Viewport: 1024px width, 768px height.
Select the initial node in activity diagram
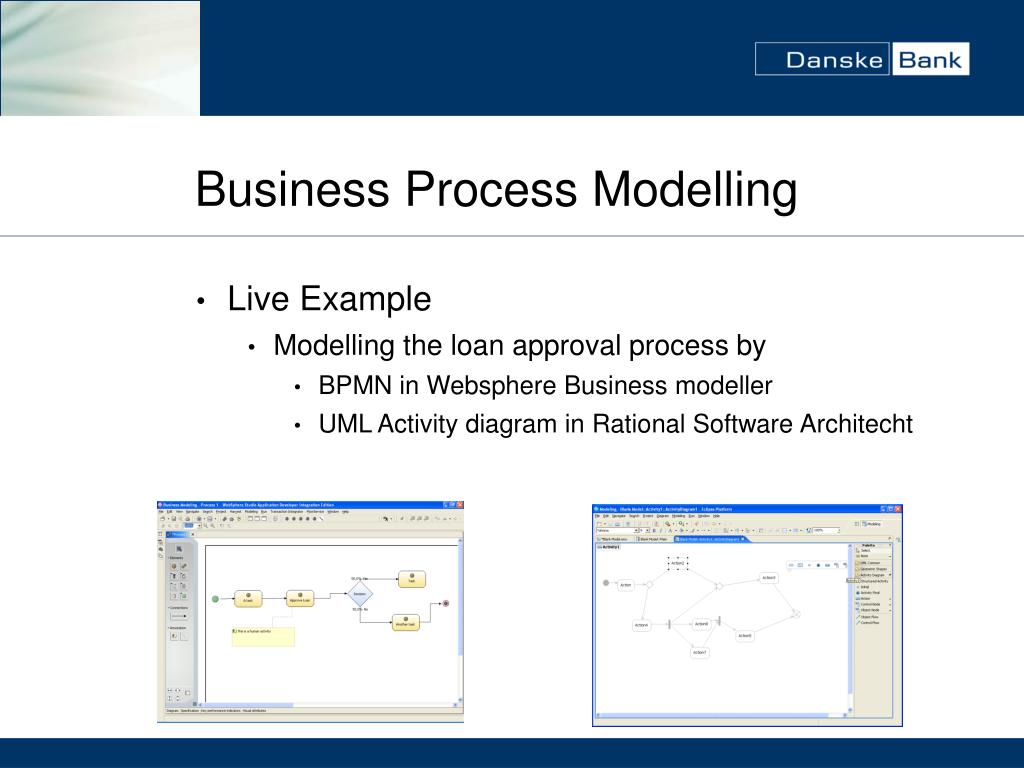[x=606, y=583]
